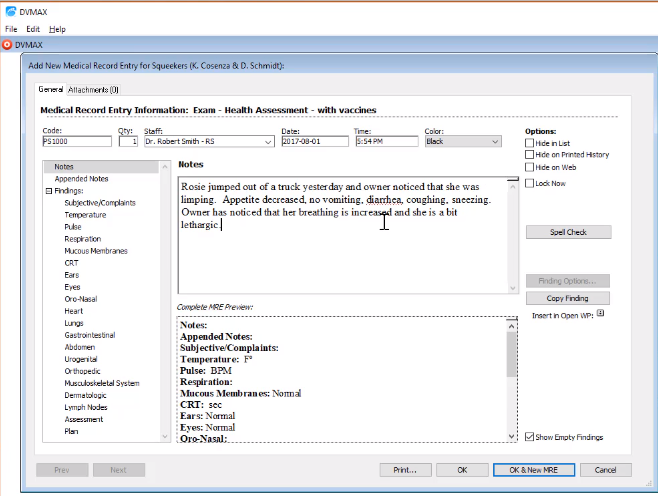Collapse the Findings tree node

49,191
